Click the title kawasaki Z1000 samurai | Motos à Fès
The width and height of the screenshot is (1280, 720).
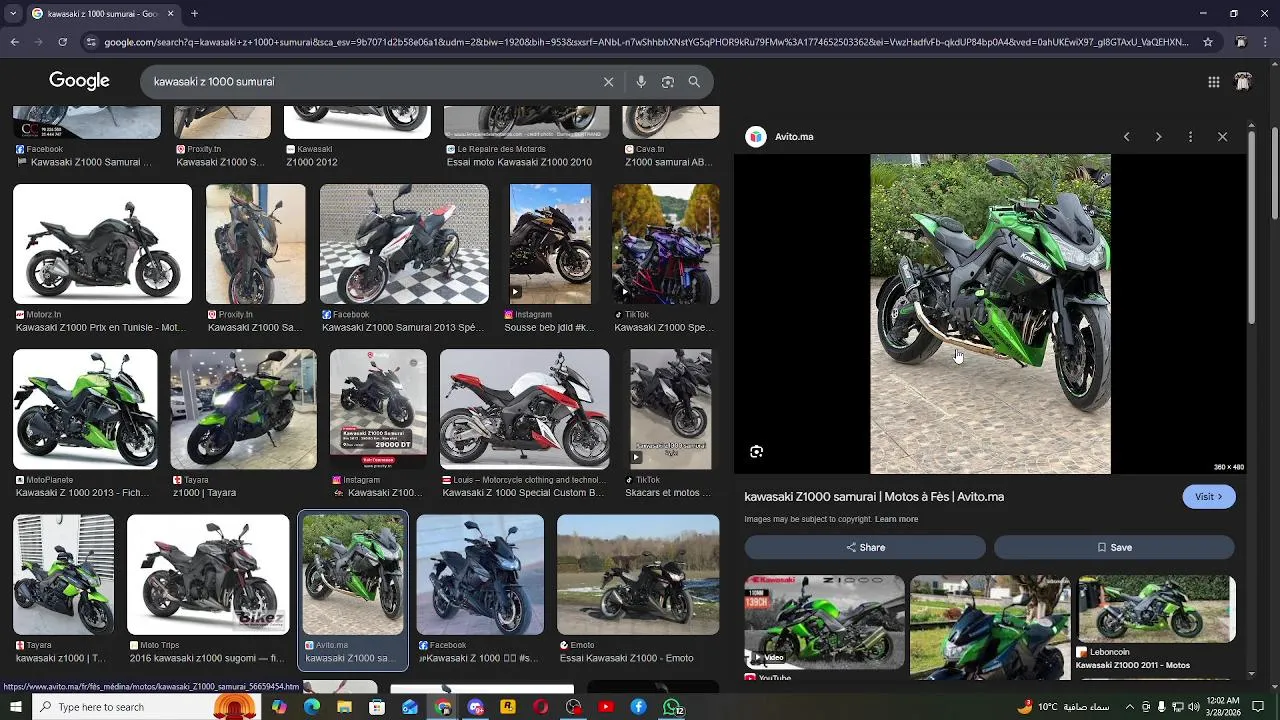click(874, 497)
